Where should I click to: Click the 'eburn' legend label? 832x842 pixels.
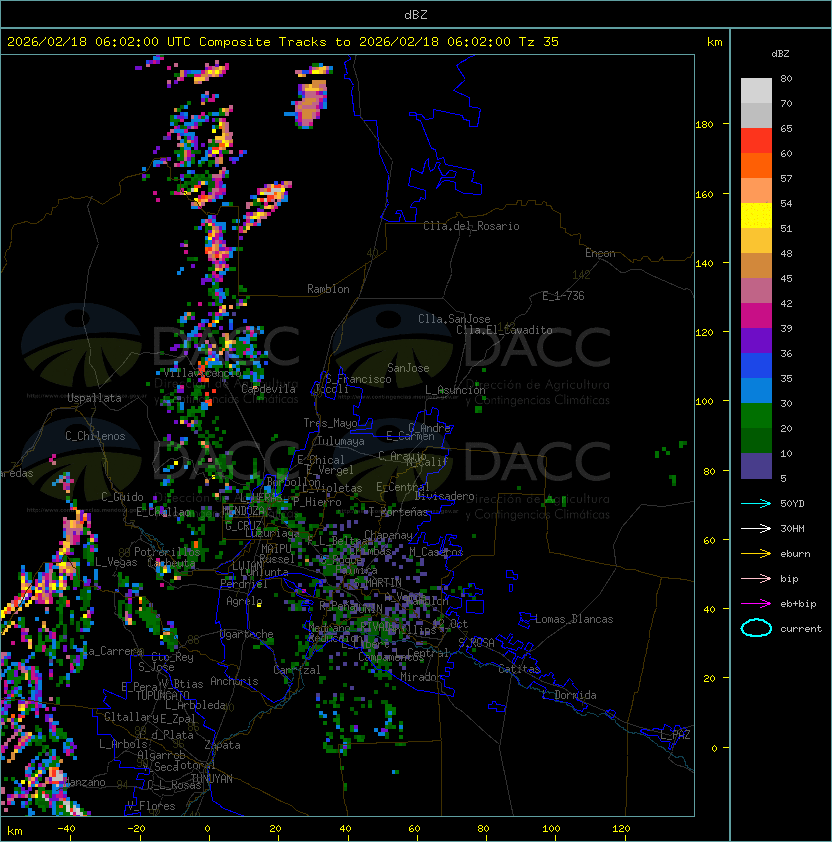tap(795, 554)
